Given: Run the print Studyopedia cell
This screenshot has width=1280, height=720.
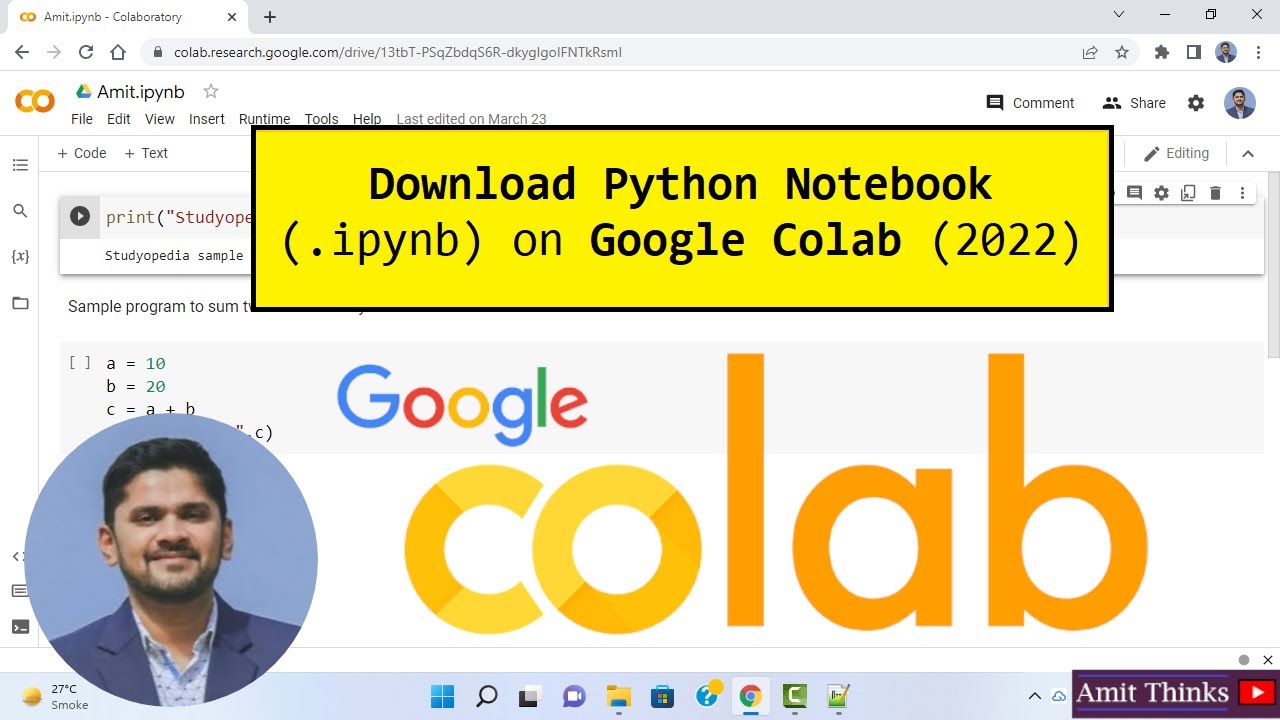Looking at the screenshot, I should point(80,217).
